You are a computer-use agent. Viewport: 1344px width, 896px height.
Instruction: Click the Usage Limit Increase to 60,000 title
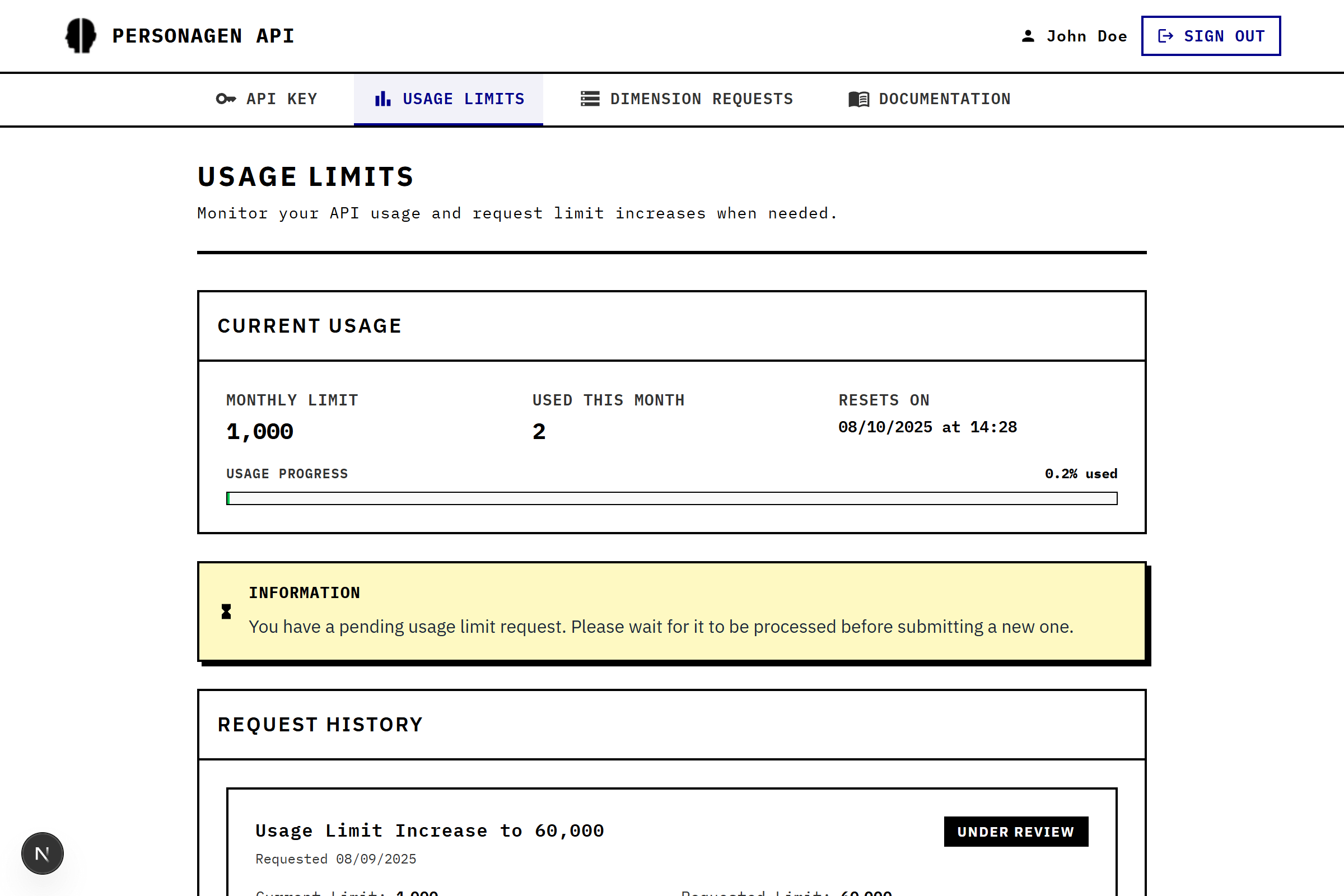point(430,830)
